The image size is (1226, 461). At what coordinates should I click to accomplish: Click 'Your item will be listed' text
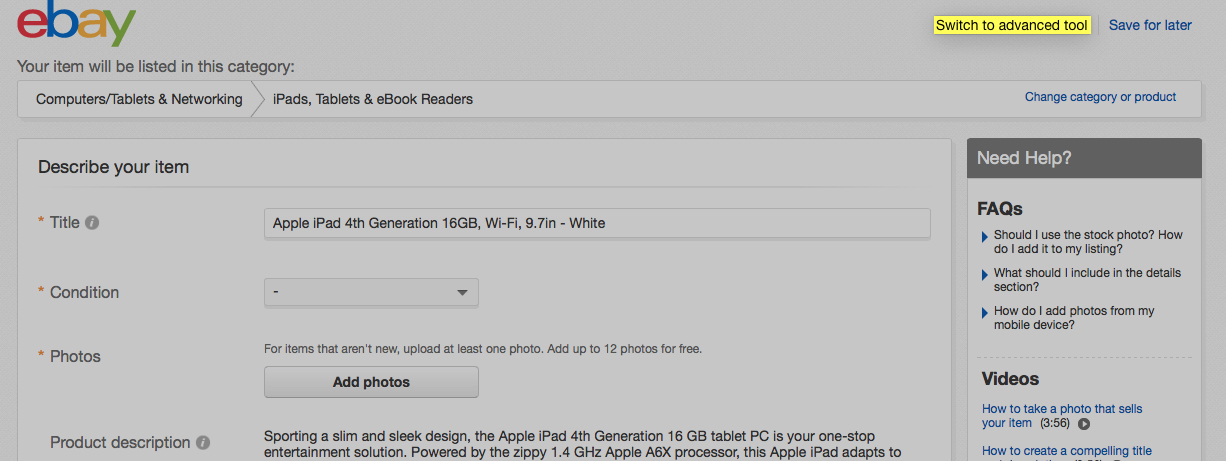click(x=156, y=67)
